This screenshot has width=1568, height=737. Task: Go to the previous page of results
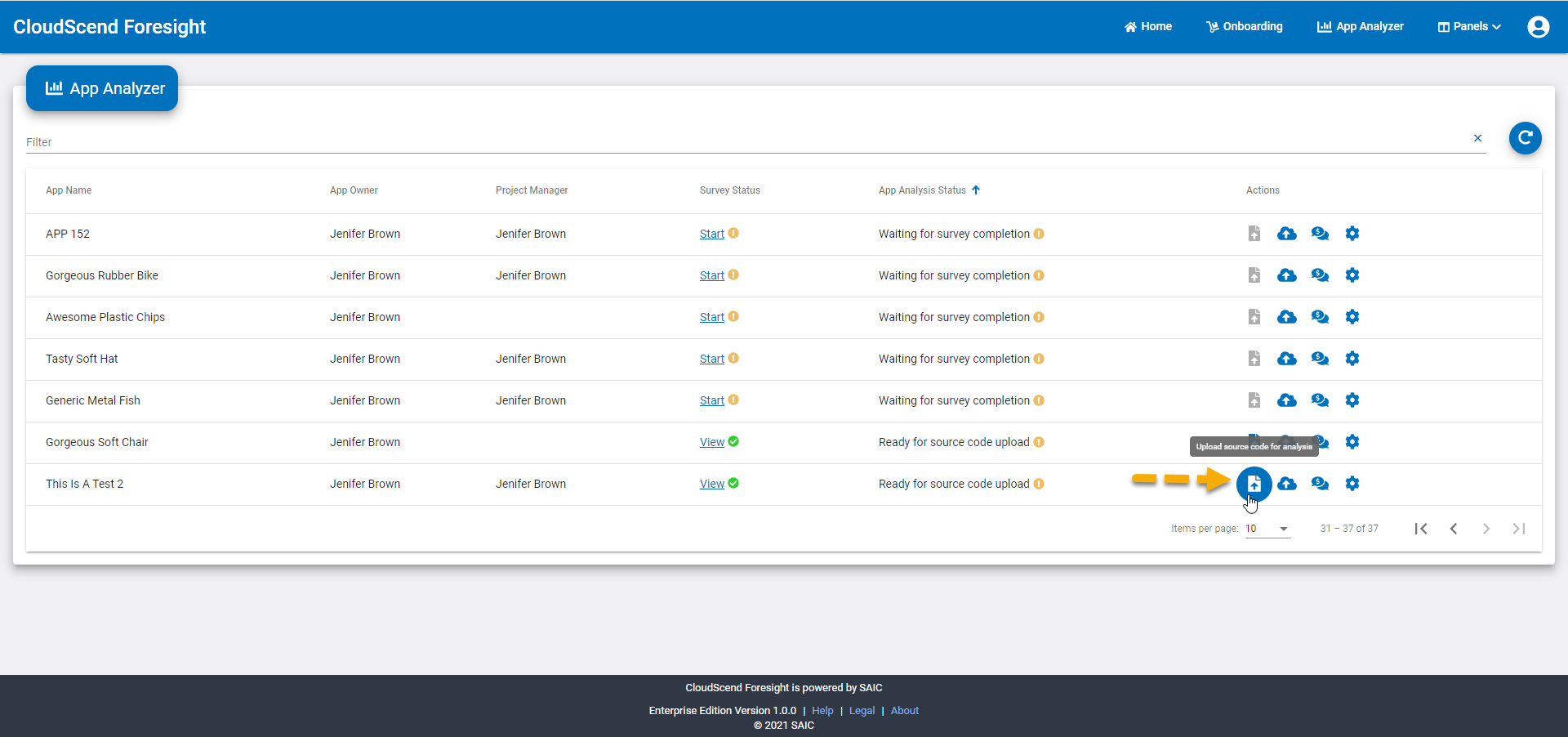(x=1454, y=529)
